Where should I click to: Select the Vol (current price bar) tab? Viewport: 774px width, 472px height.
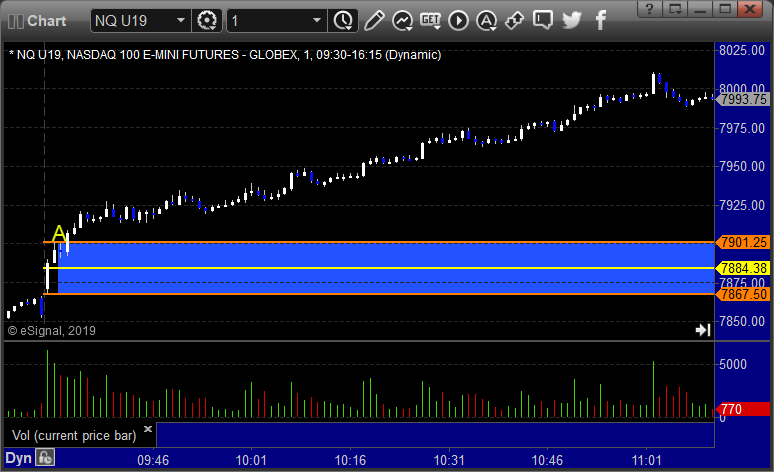(74, 435)
